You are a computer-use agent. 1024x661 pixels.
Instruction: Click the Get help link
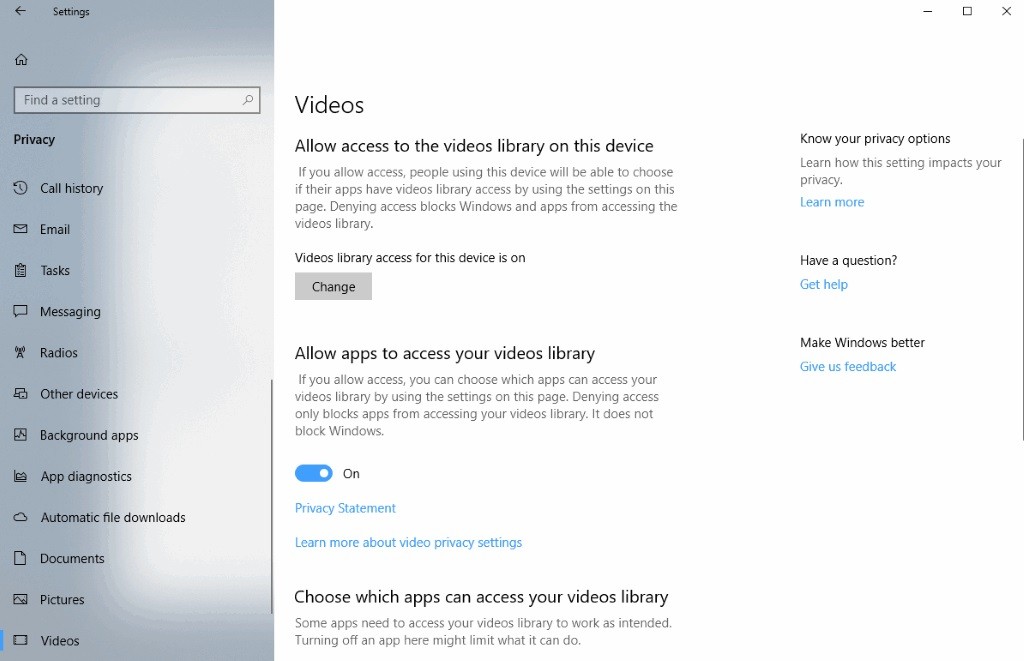click(x=824, y=284)
